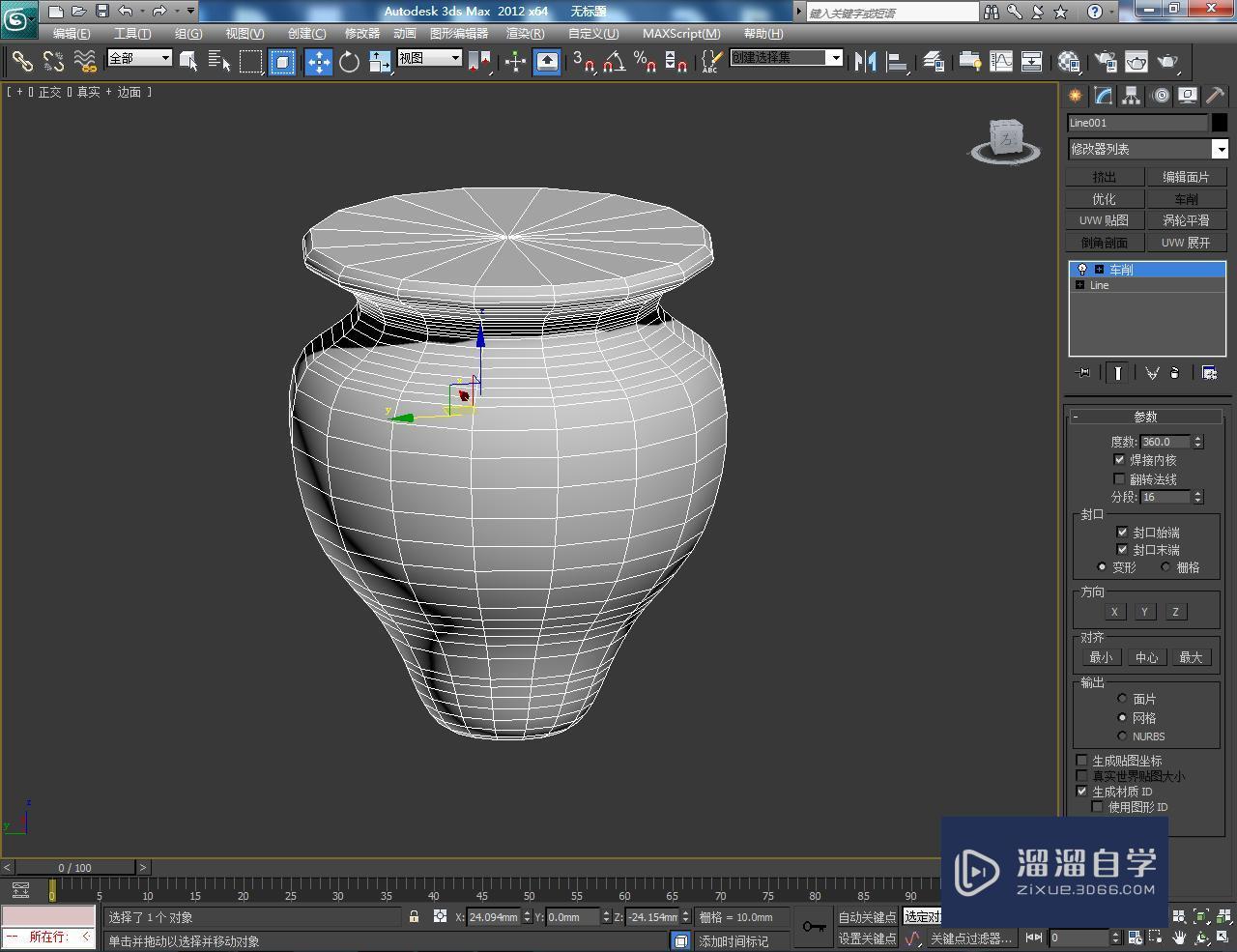Select the Grid capping radio button

pos(1165,567)
